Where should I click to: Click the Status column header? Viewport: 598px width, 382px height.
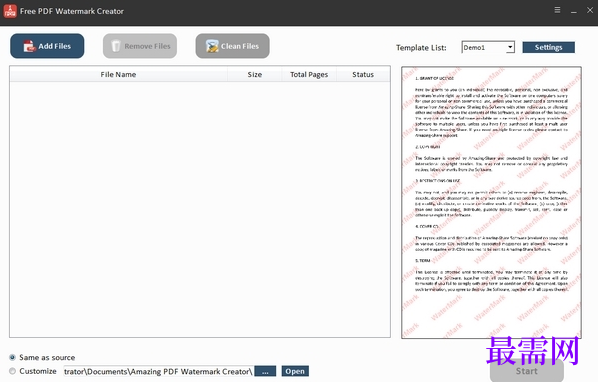[363, 74]
